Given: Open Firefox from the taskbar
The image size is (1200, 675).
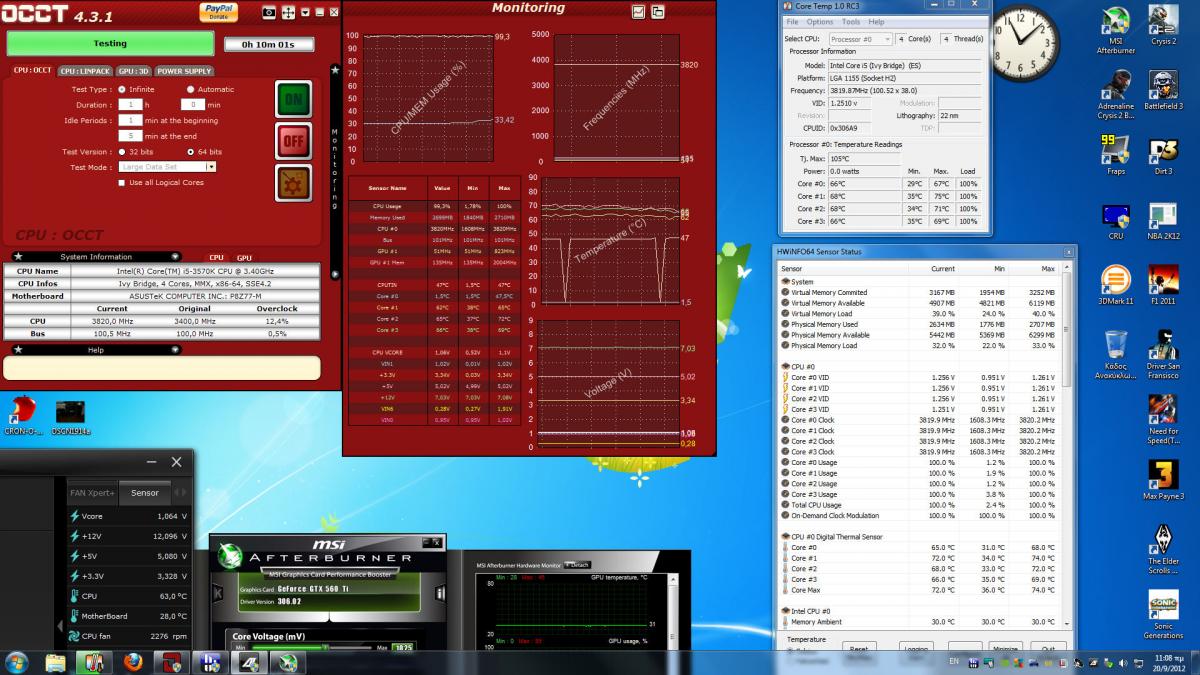Looking at the screenshot, I should click(x=133, y=662).
